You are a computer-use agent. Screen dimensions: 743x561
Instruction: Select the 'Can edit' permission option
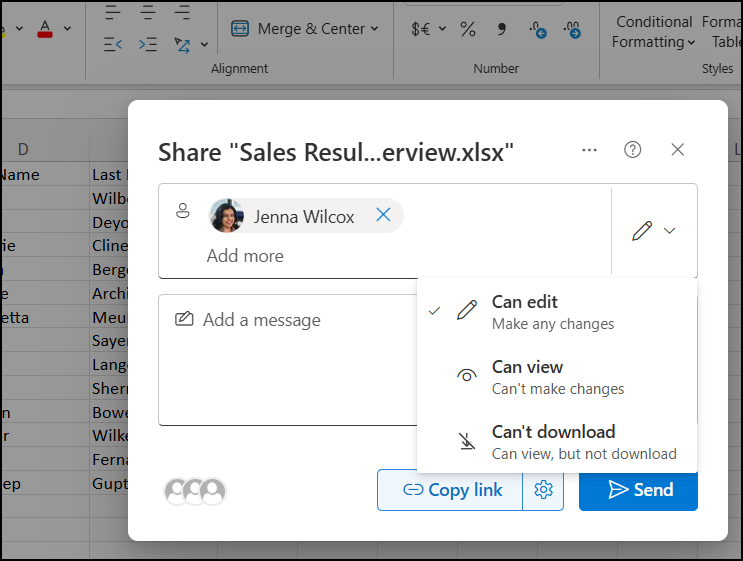(x=557, y=312)
